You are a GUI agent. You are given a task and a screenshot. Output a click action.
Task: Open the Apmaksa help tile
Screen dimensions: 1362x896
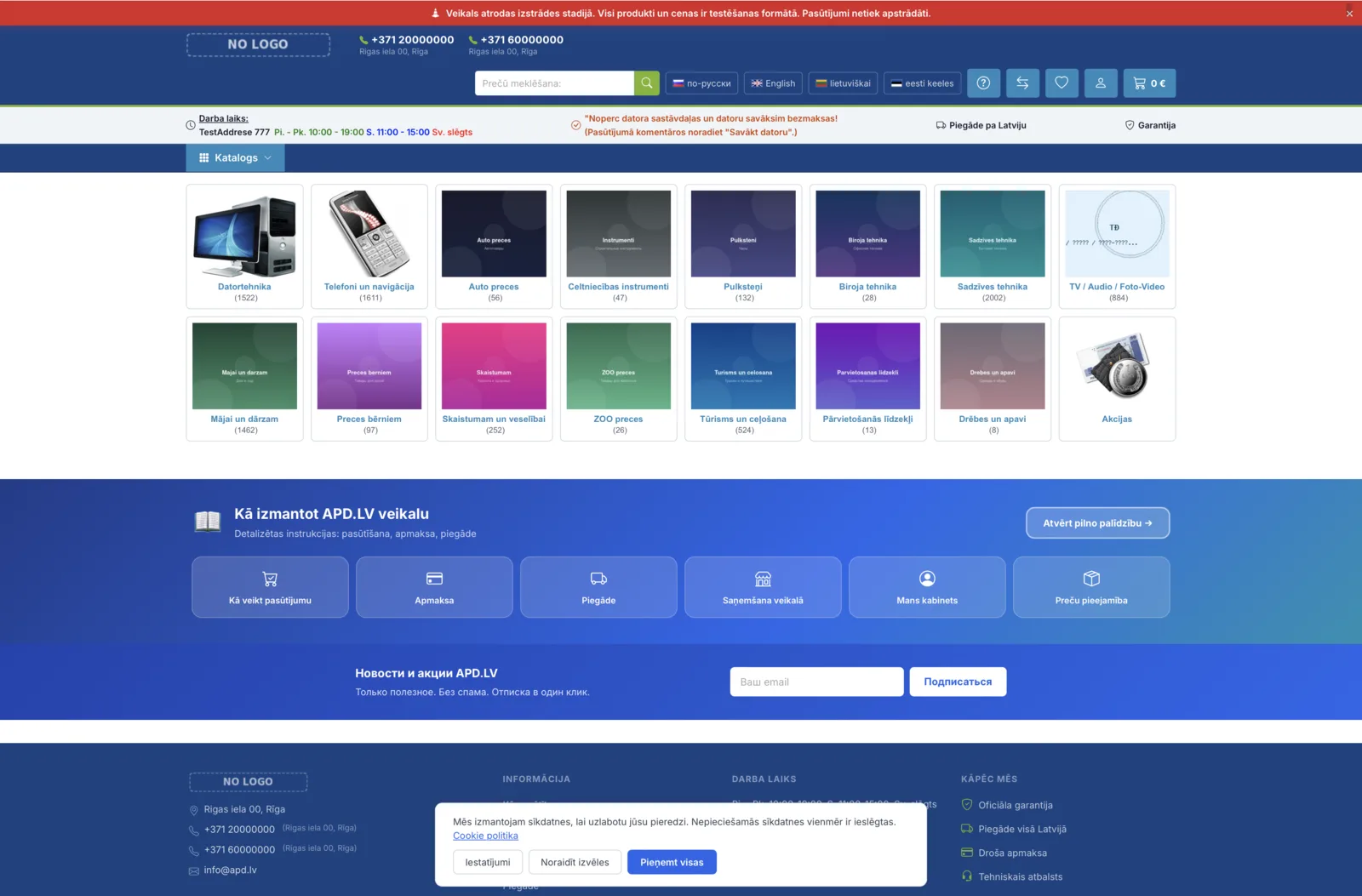(x=434, y=587)
